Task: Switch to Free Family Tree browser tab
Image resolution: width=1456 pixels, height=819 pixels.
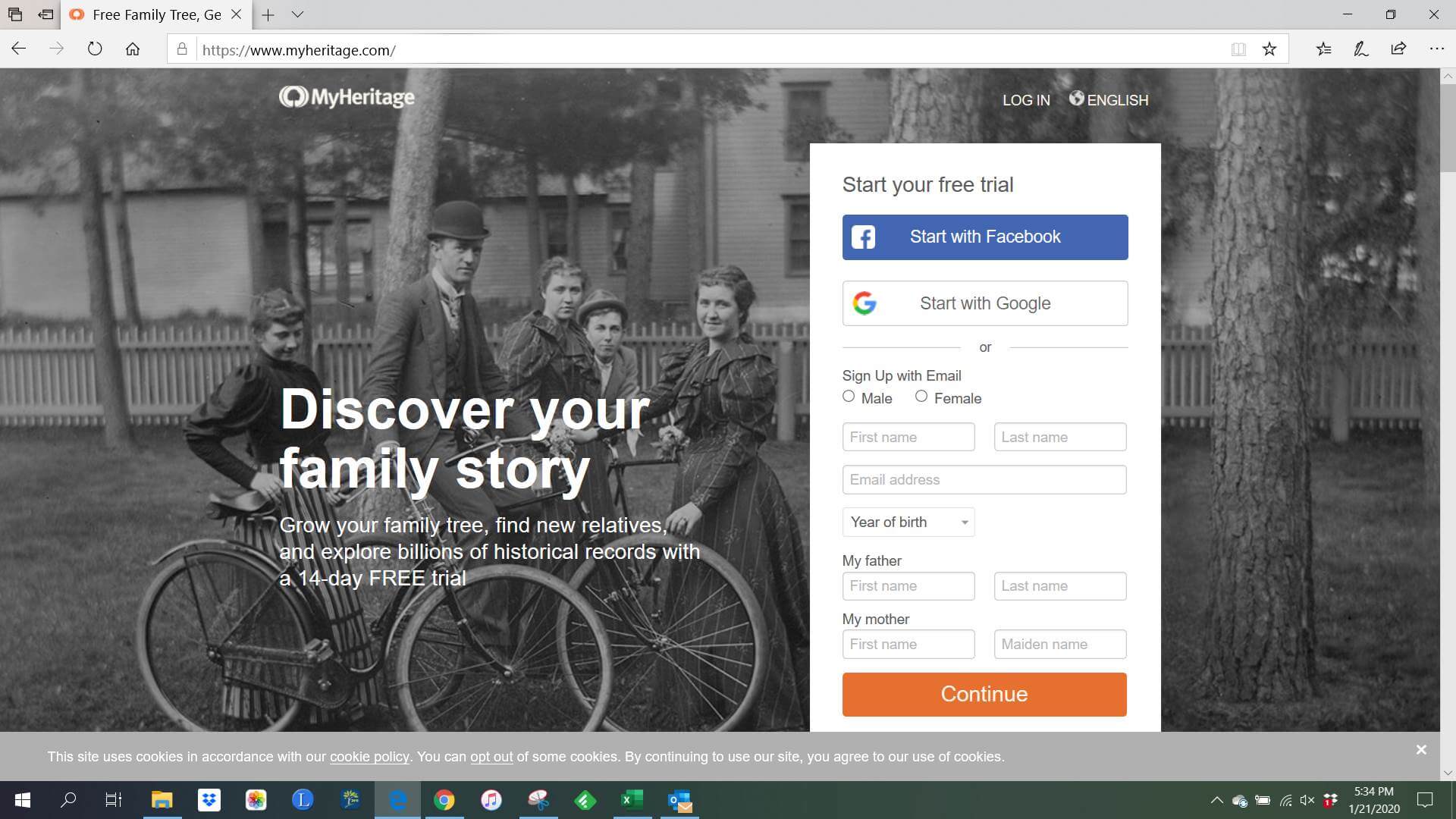Action: (x=157, y=14)
